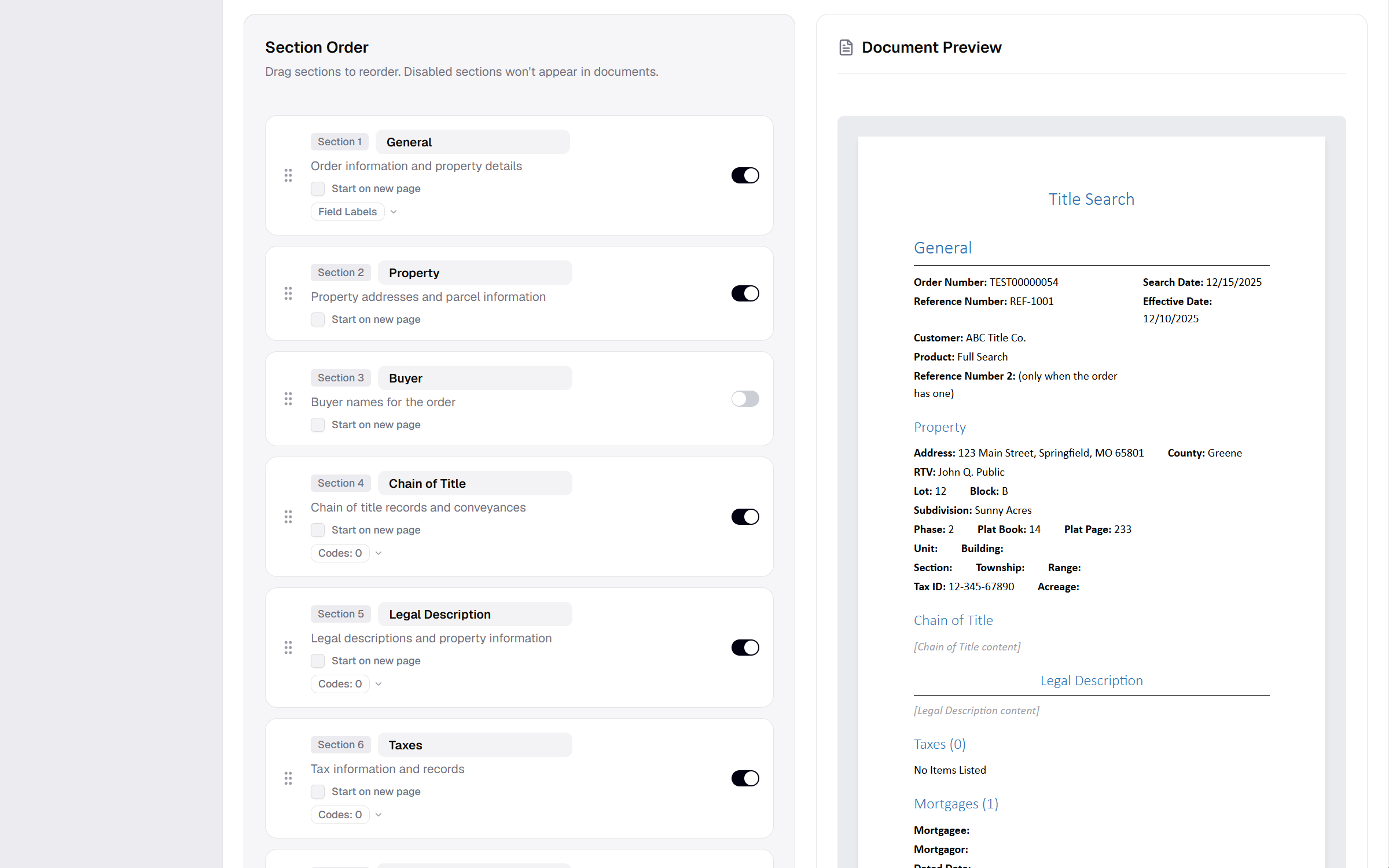Click the [Legal Description content] placeholder

pyautogui.click(x=976, y=711)
